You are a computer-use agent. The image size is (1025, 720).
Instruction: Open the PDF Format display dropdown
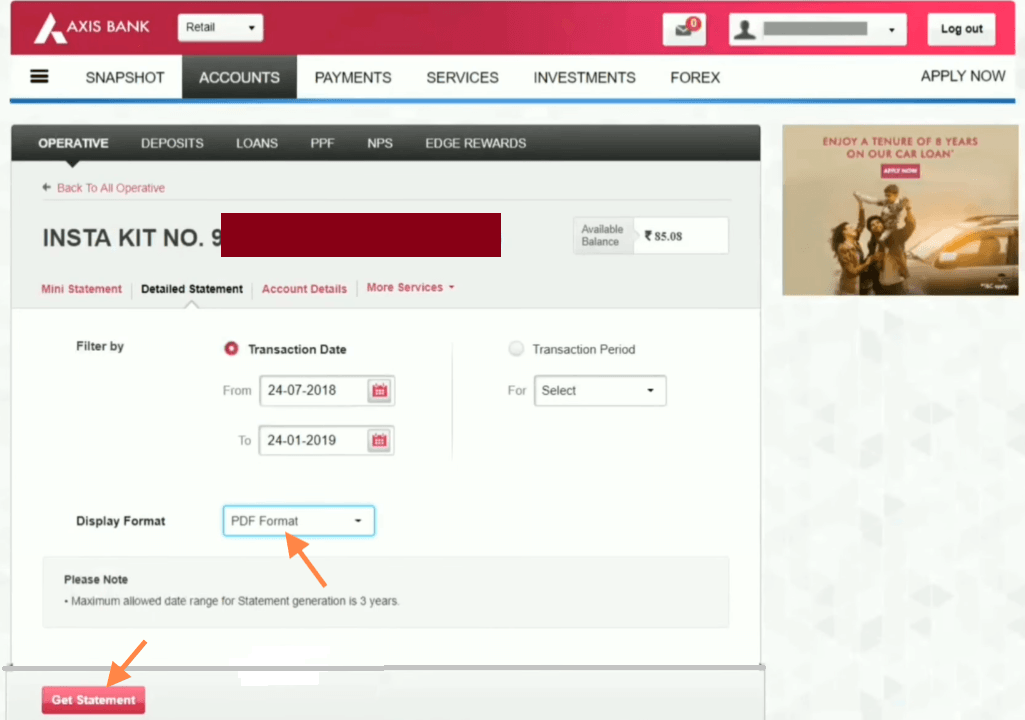(x=299, y=521)
